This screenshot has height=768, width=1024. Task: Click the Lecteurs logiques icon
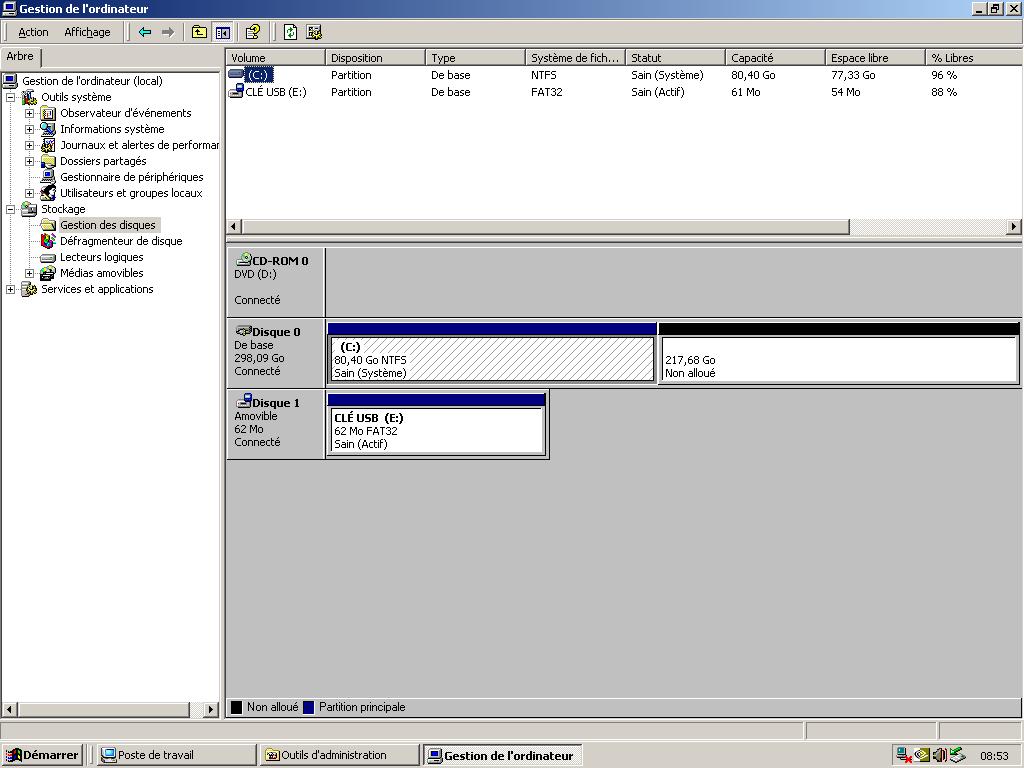[48, 257]
